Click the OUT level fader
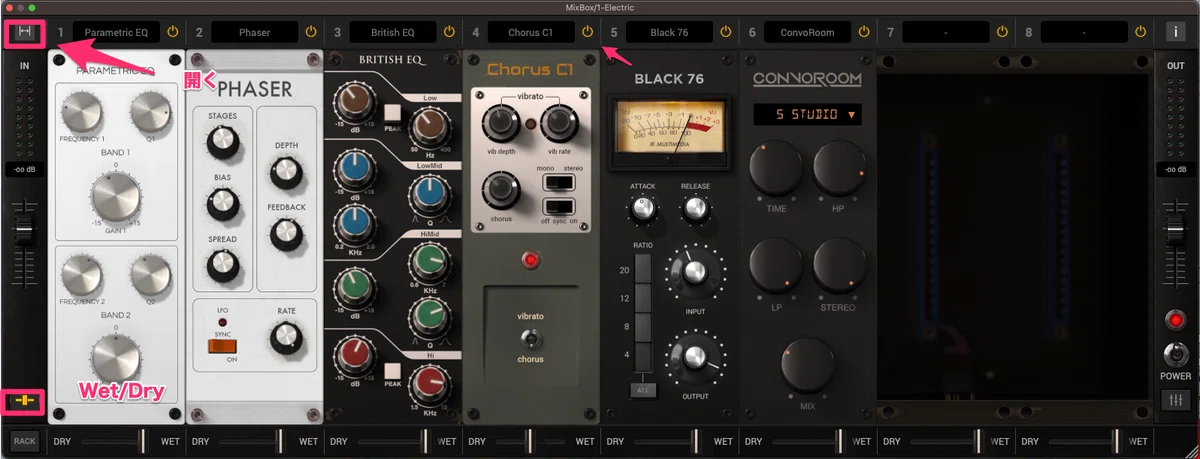The width and height of the screenshot is (1200, 459). click(x=1176, y=232)
